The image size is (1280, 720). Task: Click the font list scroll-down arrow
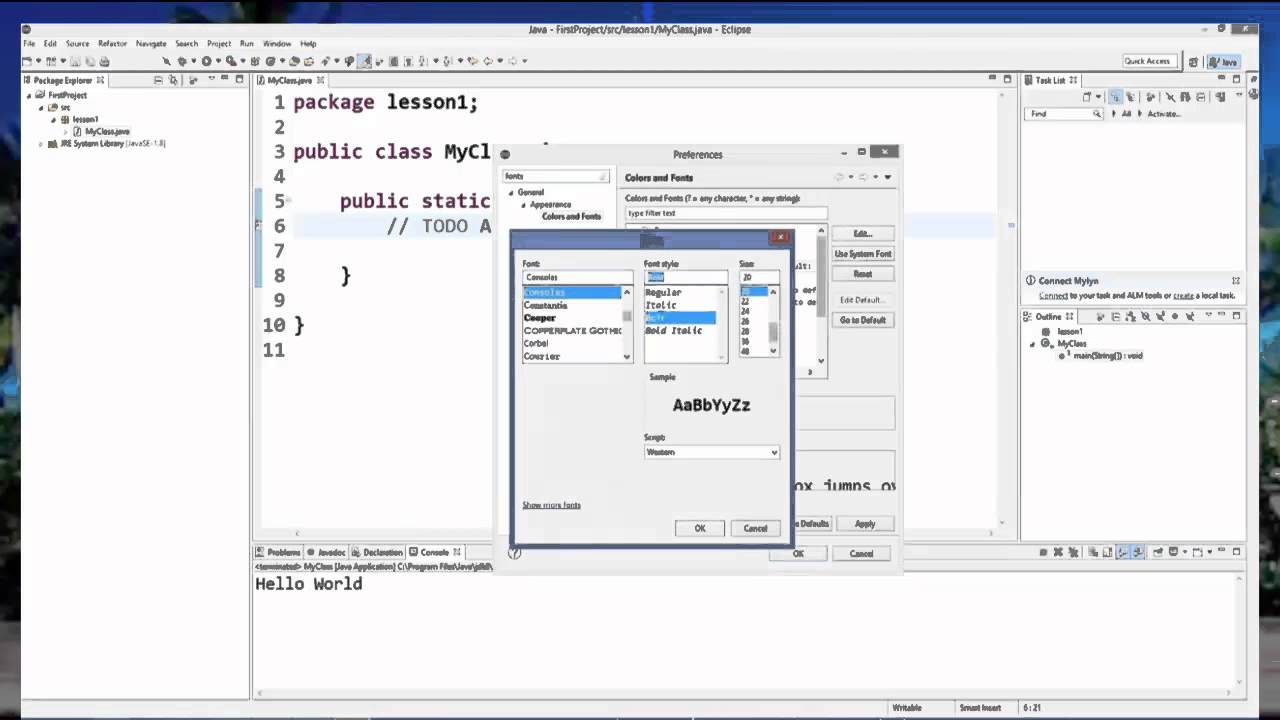click(627, 356)
